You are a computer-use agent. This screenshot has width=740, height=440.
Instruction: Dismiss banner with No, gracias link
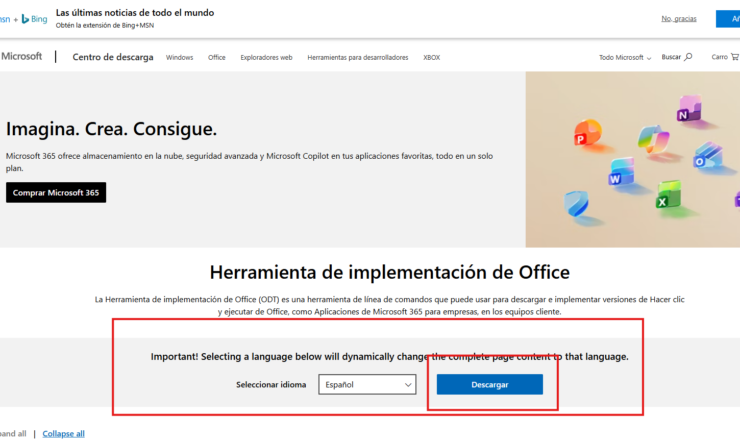pyautogui.click(x=679, y=18)
